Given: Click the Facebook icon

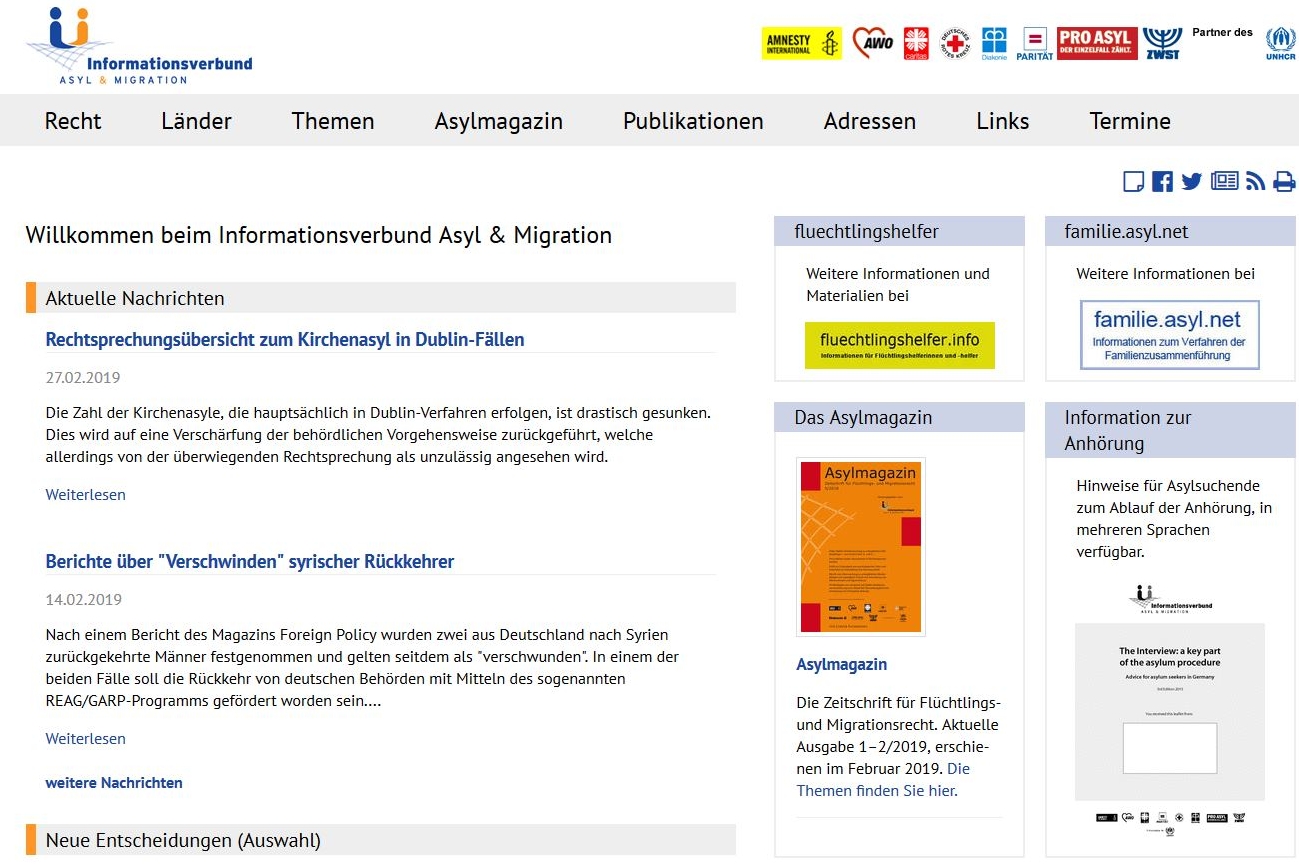Looking at the screenshot, I should click(x=1162, y=181).
